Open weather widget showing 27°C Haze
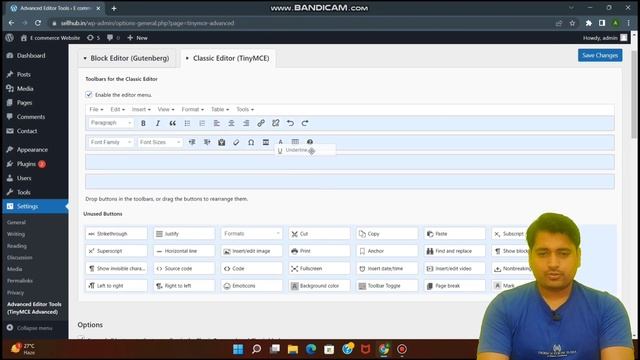 [x=24, y=349]
